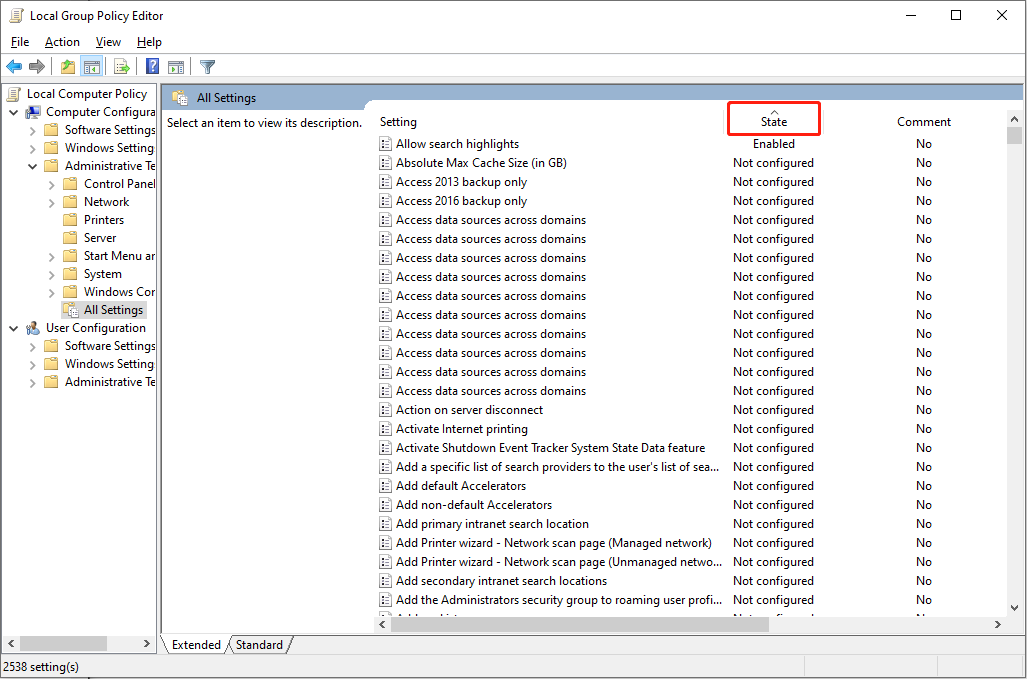1027x679 pixels.
Task: Click the Filter toolbar icon
Action: pyautogui.click(x=207, y=66)
